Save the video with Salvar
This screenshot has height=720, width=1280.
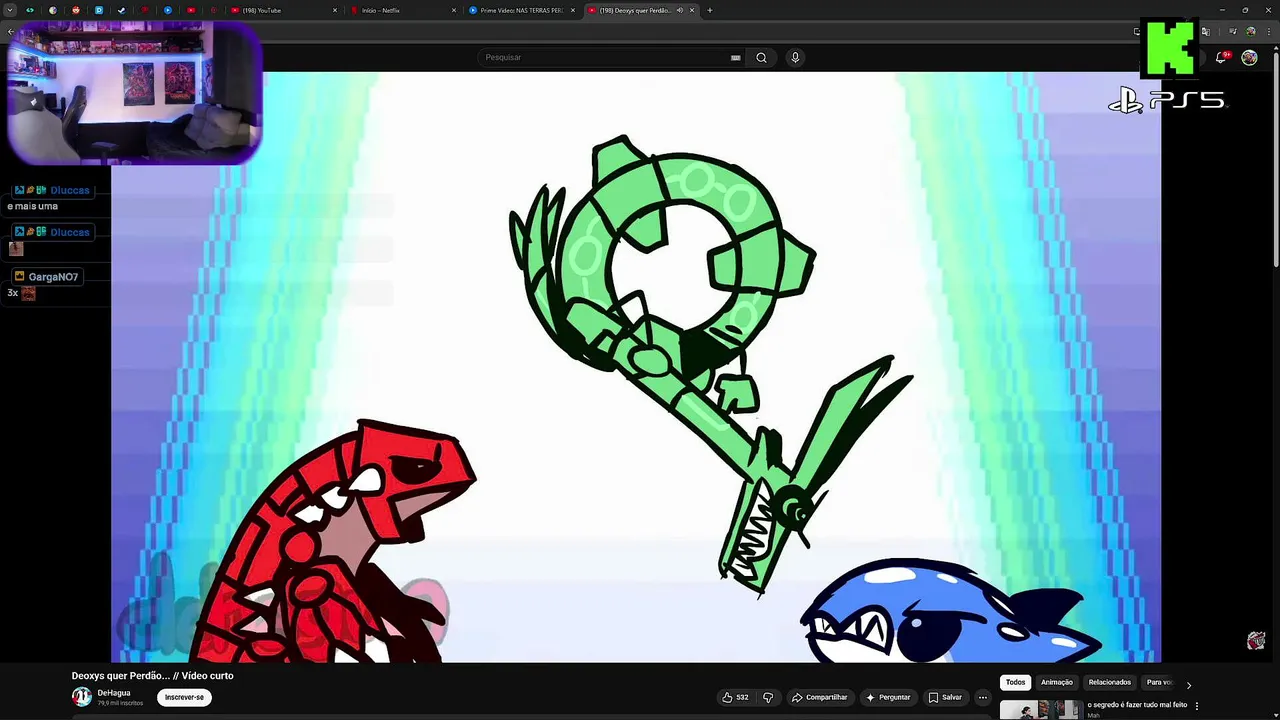945,697
